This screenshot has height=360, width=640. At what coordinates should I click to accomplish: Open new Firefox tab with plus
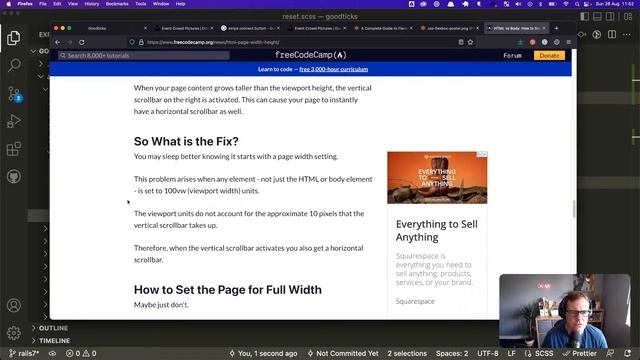(556, 28)
